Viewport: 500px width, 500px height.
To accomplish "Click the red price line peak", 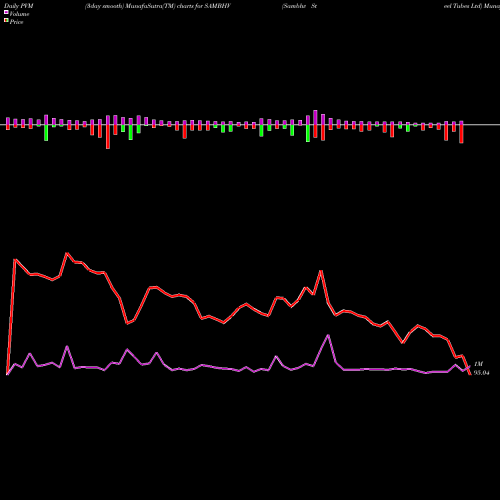I will (x=67, y=253).
